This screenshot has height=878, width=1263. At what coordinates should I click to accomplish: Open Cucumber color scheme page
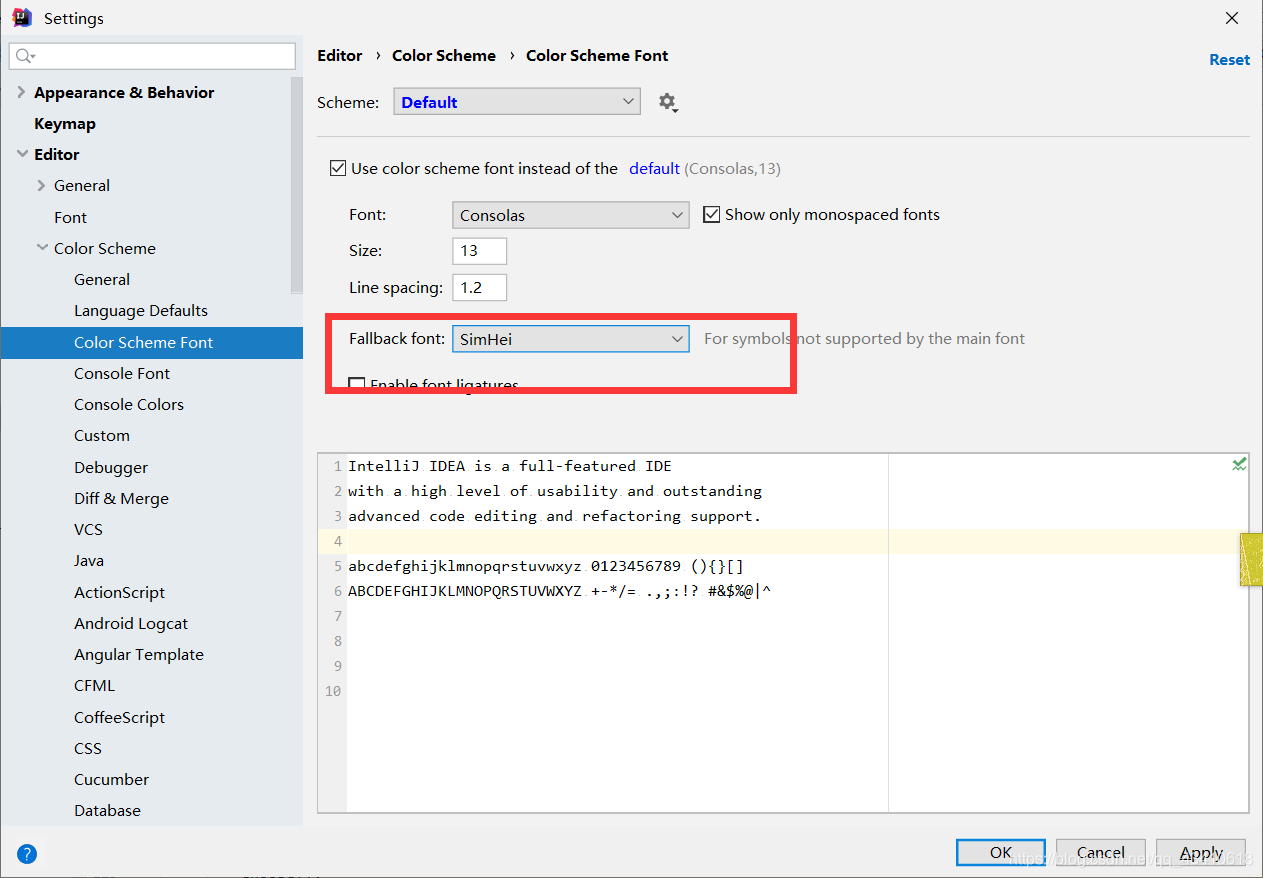click(x=111, y=779)
